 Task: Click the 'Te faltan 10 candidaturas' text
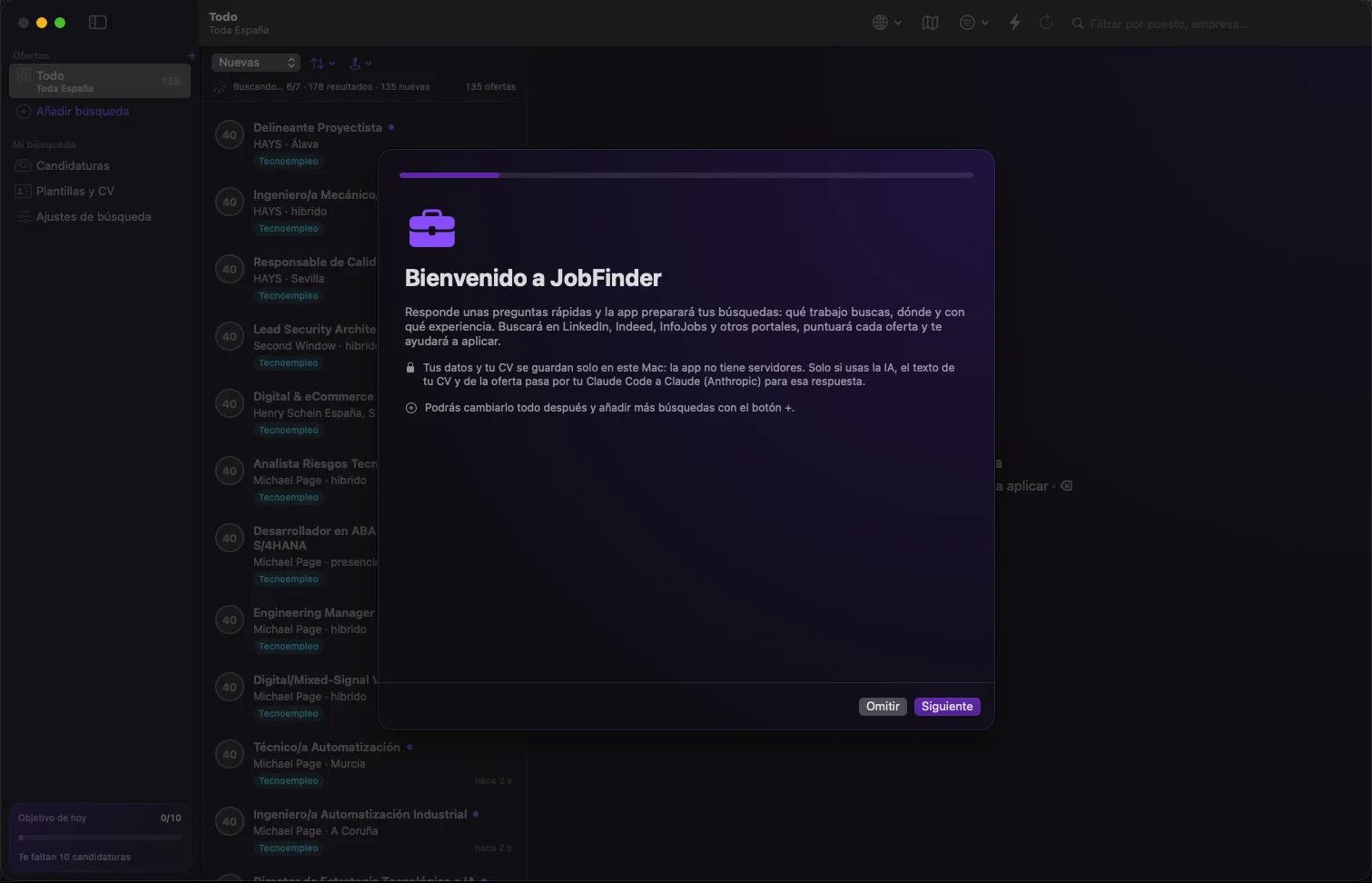coord(74,858)
